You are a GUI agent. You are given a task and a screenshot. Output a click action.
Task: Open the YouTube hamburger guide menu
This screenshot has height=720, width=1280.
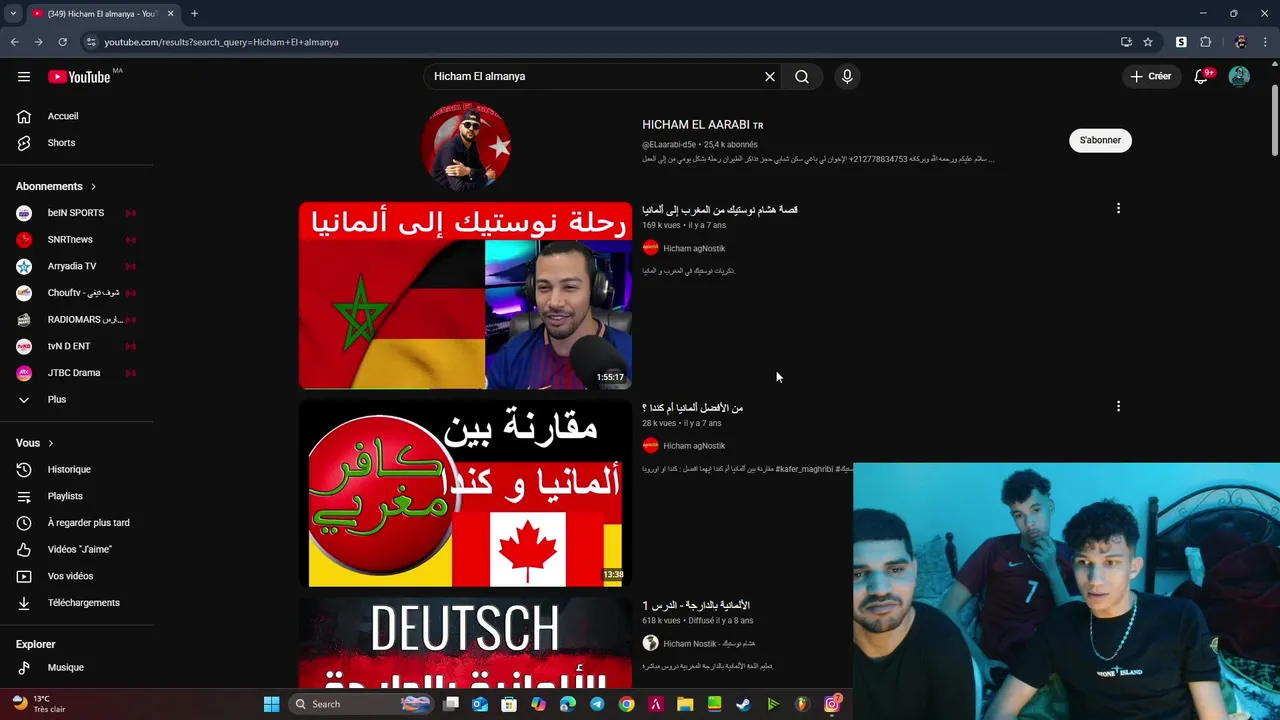click(x=24, y=77)
